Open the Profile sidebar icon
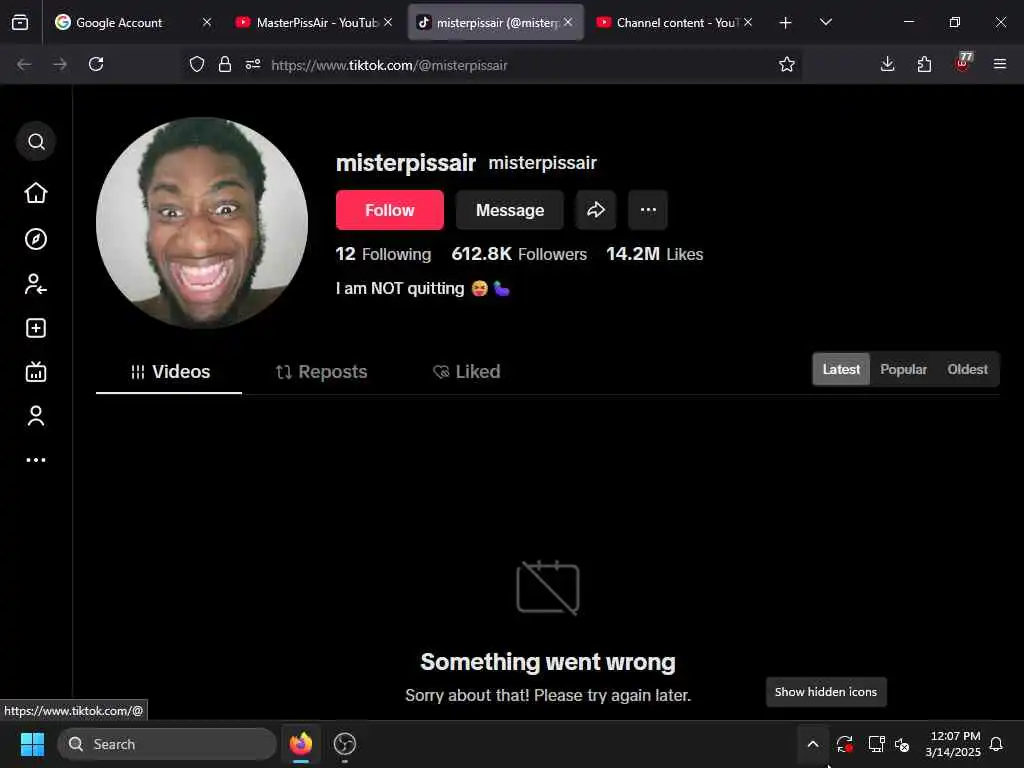 point(36,416)
